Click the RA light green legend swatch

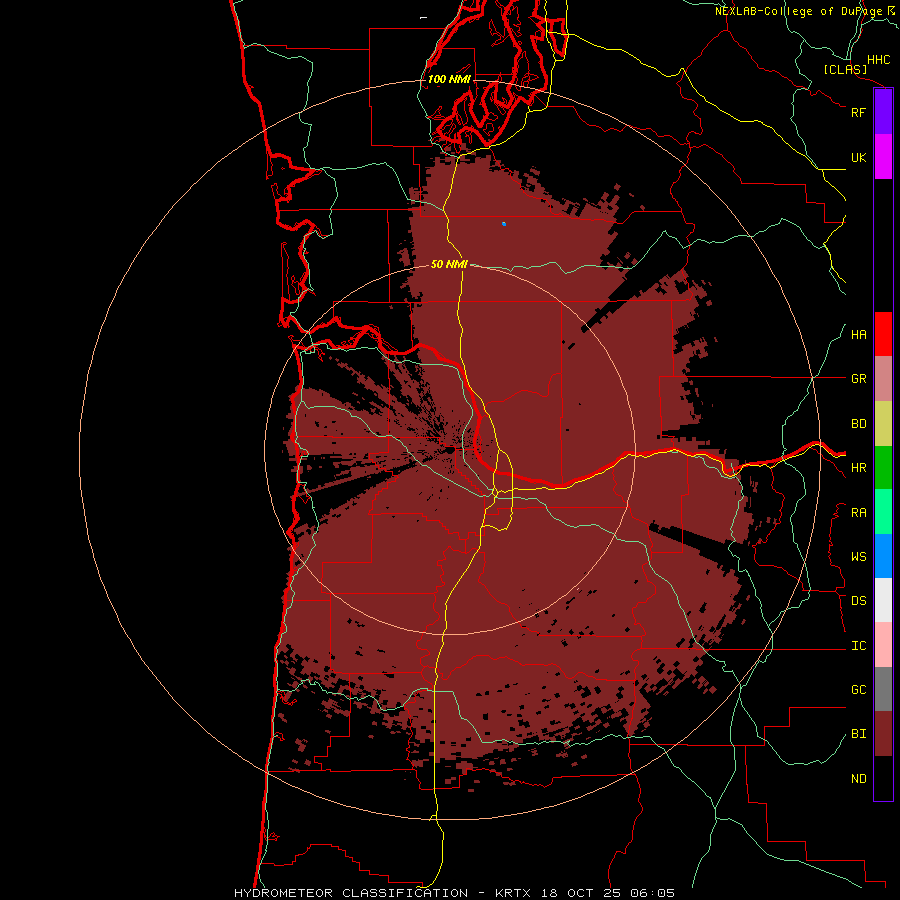pyautogui.click(x=883, y=512)
